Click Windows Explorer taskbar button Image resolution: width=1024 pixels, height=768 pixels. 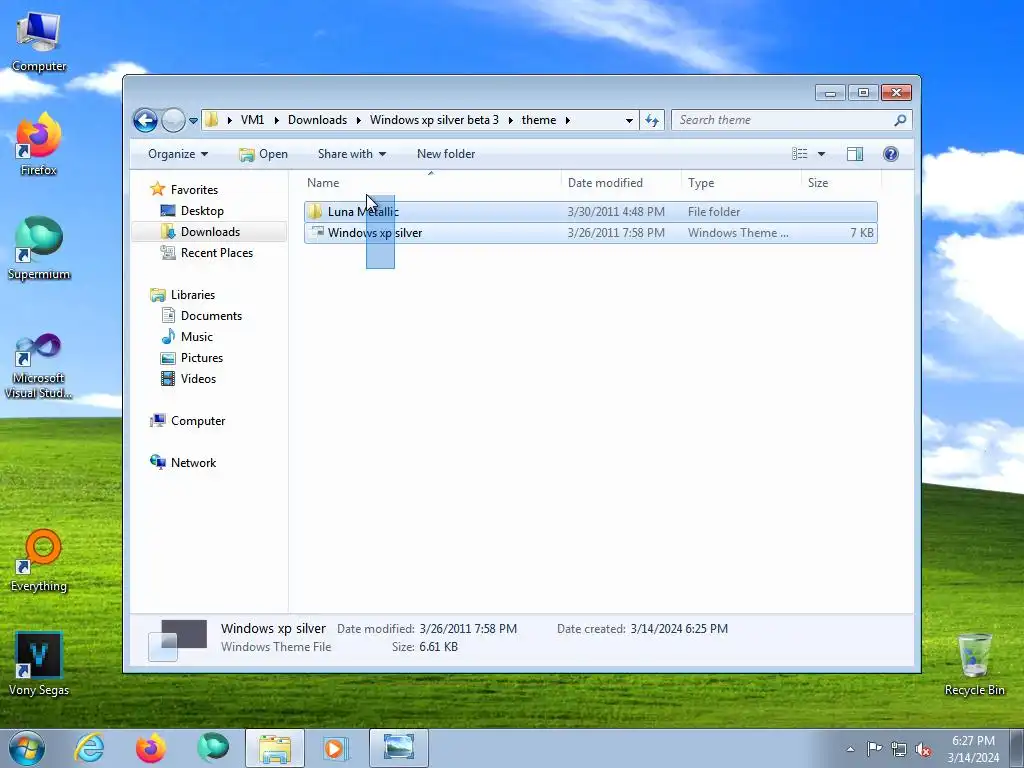point(275,748)
